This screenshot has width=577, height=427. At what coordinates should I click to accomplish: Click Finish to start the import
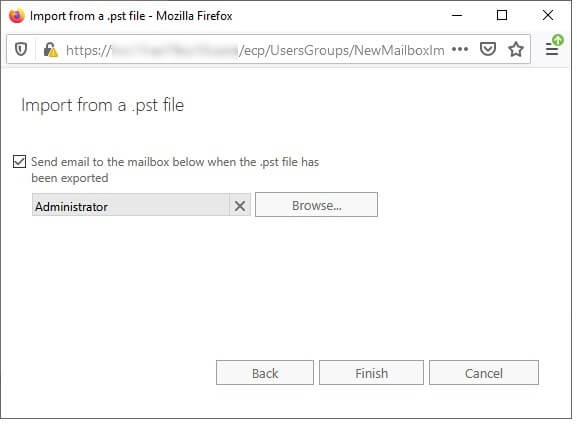coord(371,373)
